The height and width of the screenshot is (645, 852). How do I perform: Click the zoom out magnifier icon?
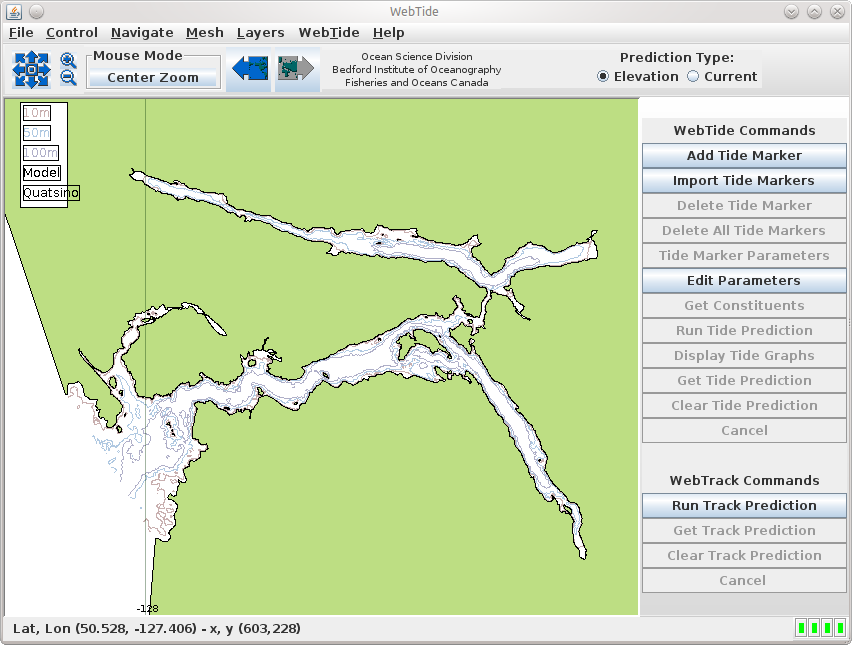point(68,78)
